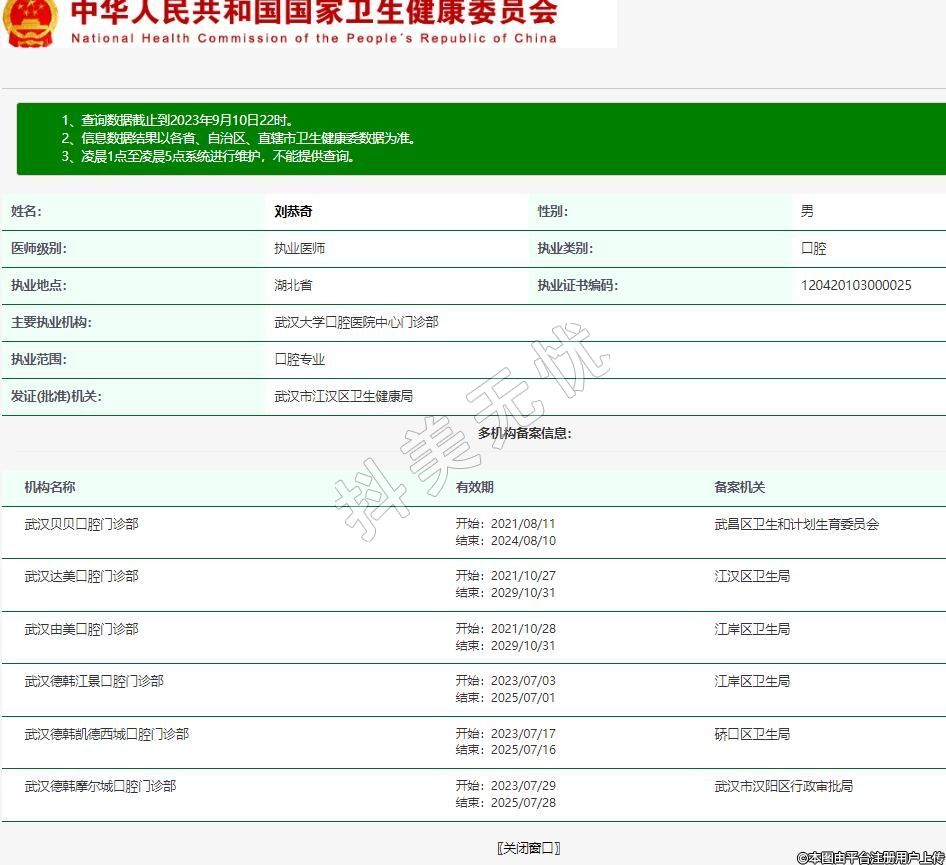Click the 备案机关 column header
Viewport: 946px width, 865px height.
coord(739,488)
